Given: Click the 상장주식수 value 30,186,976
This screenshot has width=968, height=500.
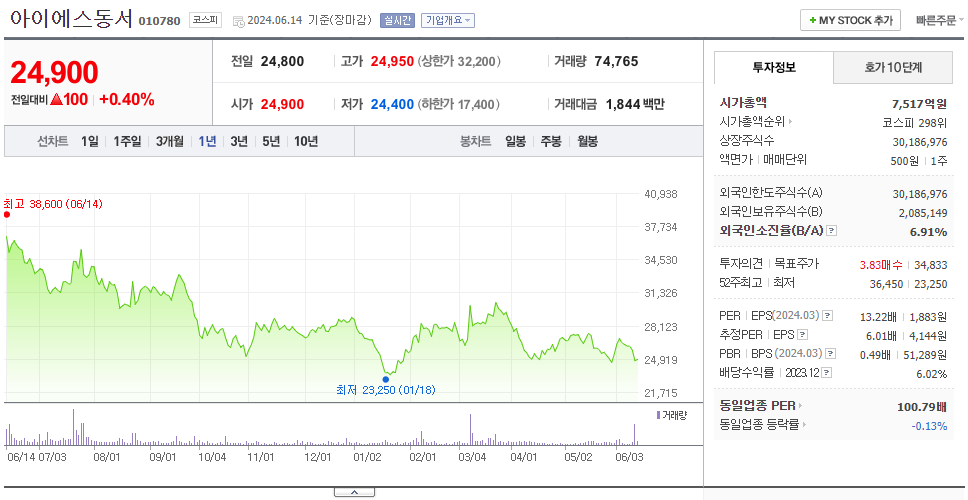Looking at the screenshot, I should (x=920, y=142).
